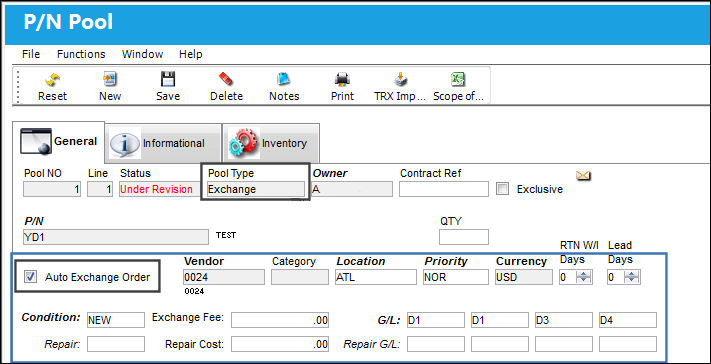Open the Help menu
The image size is (711, 364).
tap(190, 54)
